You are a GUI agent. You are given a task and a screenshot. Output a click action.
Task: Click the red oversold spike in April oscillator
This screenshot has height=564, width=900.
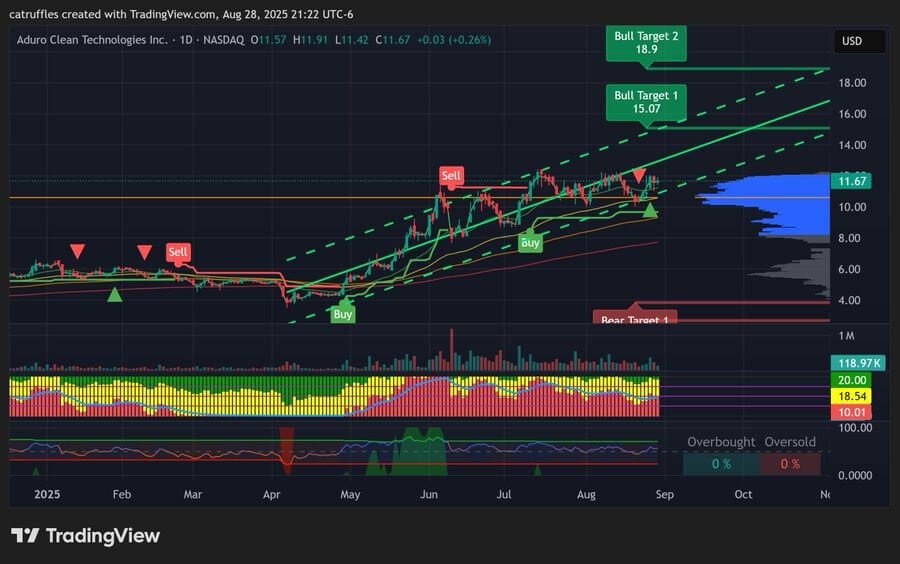[286, 449]
